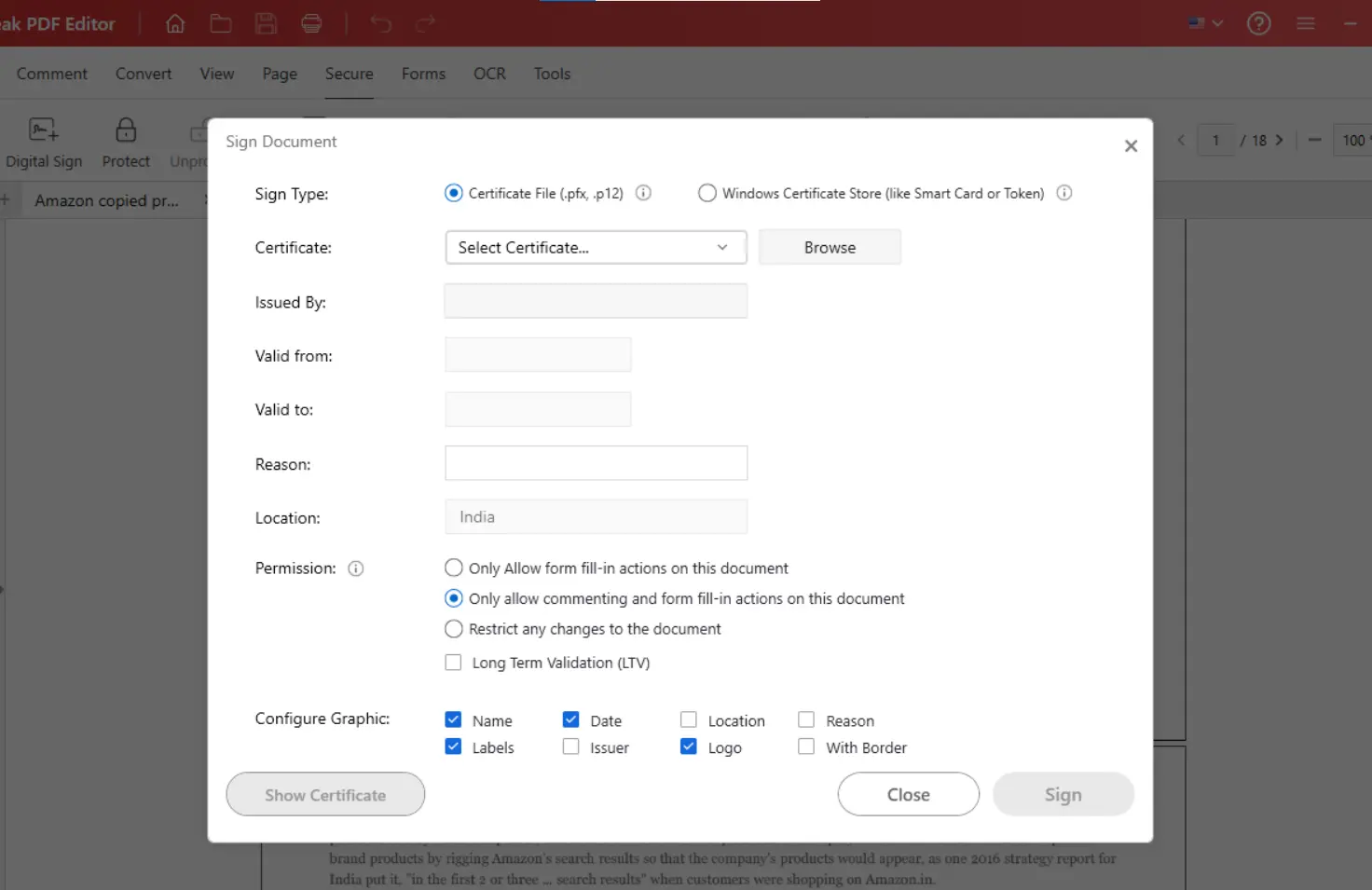Undo last action arrow icon

380,23
